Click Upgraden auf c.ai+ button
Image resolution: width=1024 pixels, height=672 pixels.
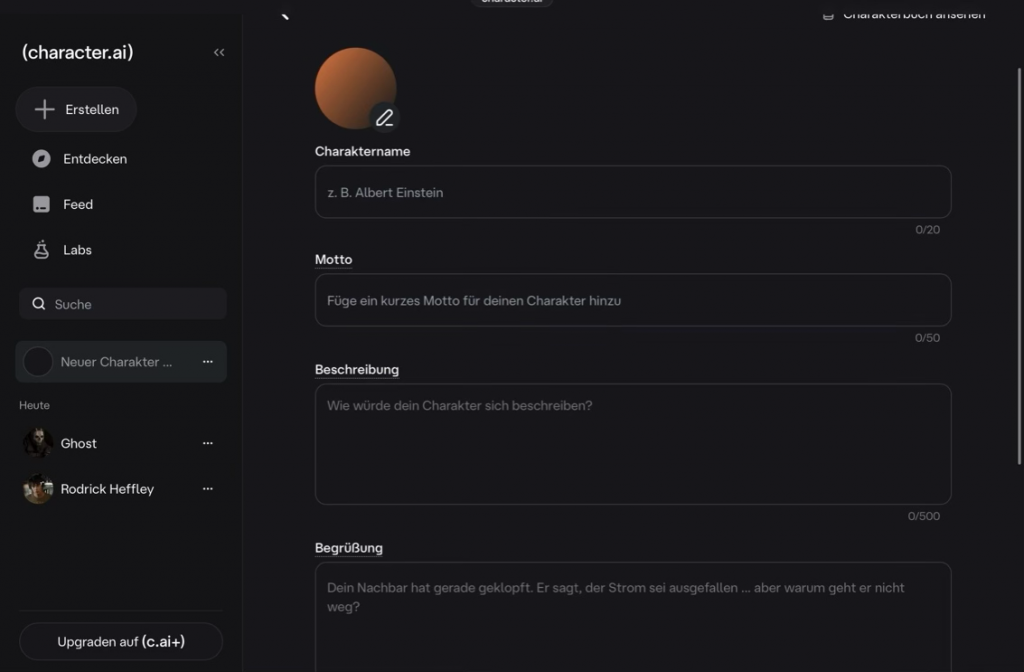pos(121,641)
